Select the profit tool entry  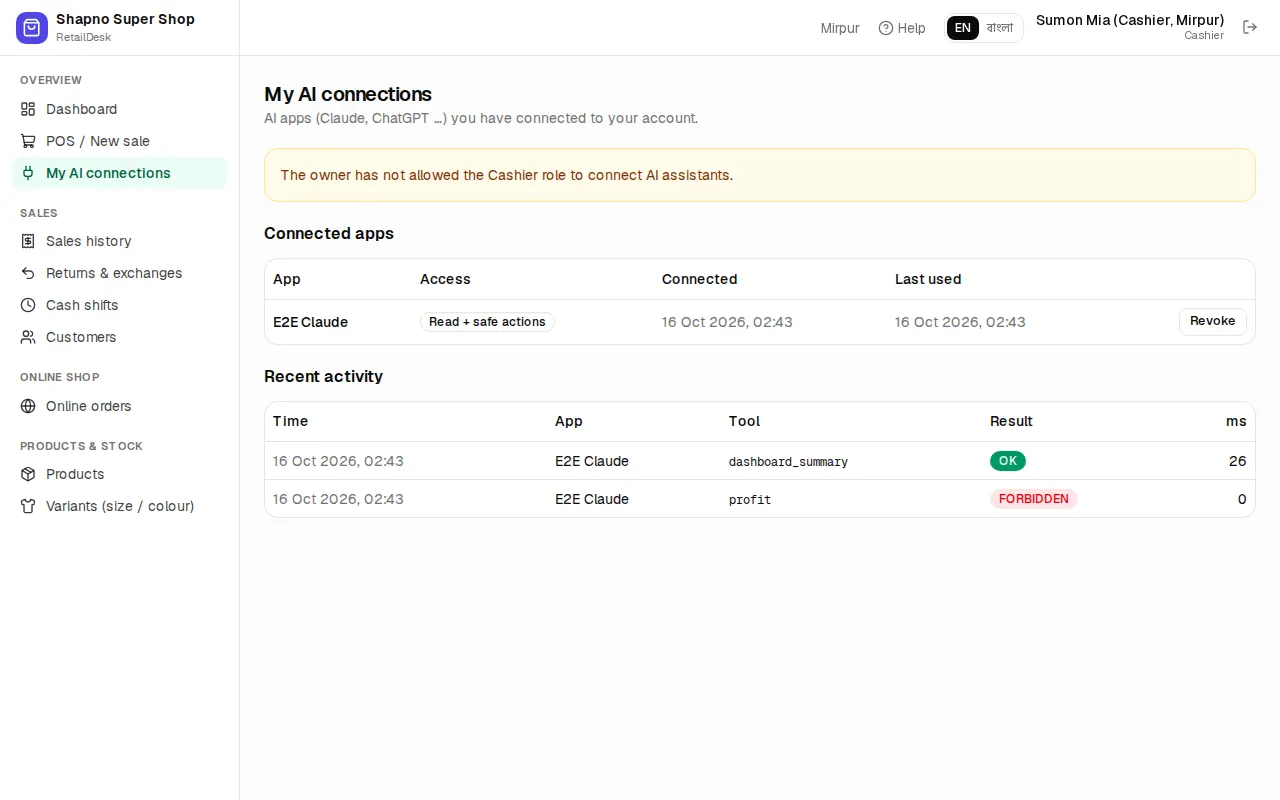pos(750,500)
